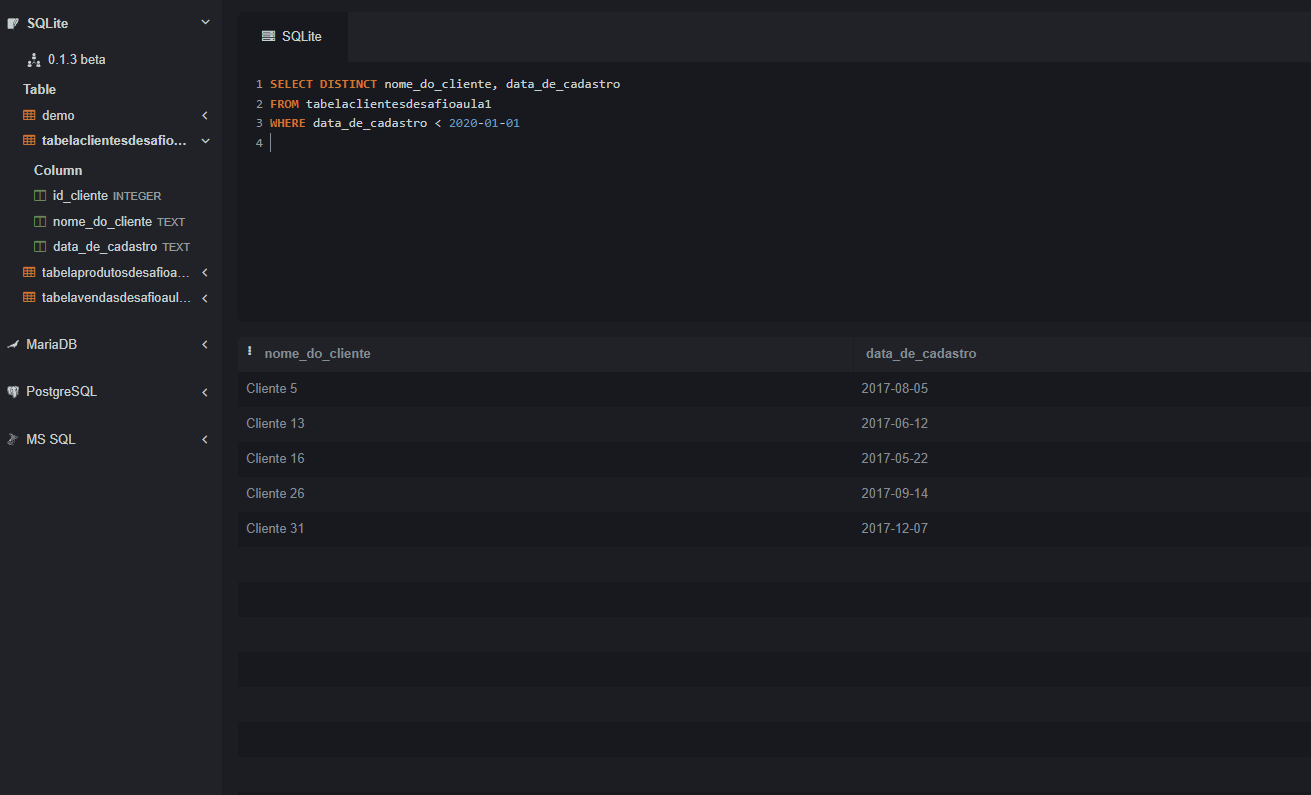Screen dimensions: 1311x795
Task: Click the nome_do_cliente TEXT column entry
Action: [x=119, y=221]
